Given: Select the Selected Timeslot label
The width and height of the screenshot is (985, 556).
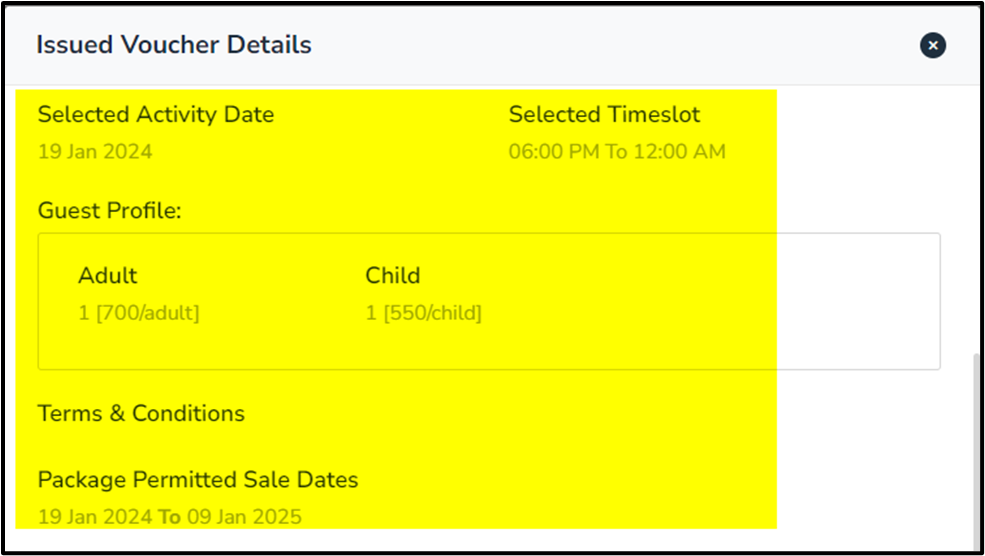Looking at the screenshot, I should tap(604, 115).
